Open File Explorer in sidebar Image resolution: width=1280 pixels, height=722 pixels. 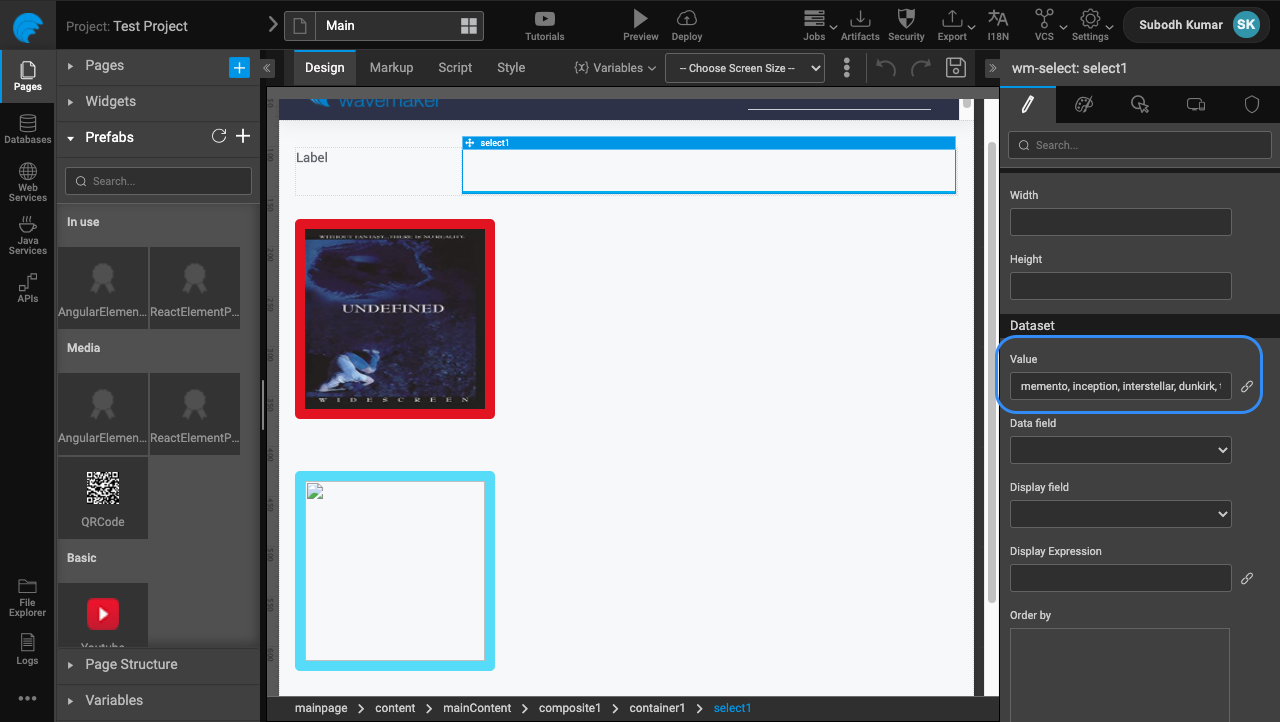(x=27, y=596)
